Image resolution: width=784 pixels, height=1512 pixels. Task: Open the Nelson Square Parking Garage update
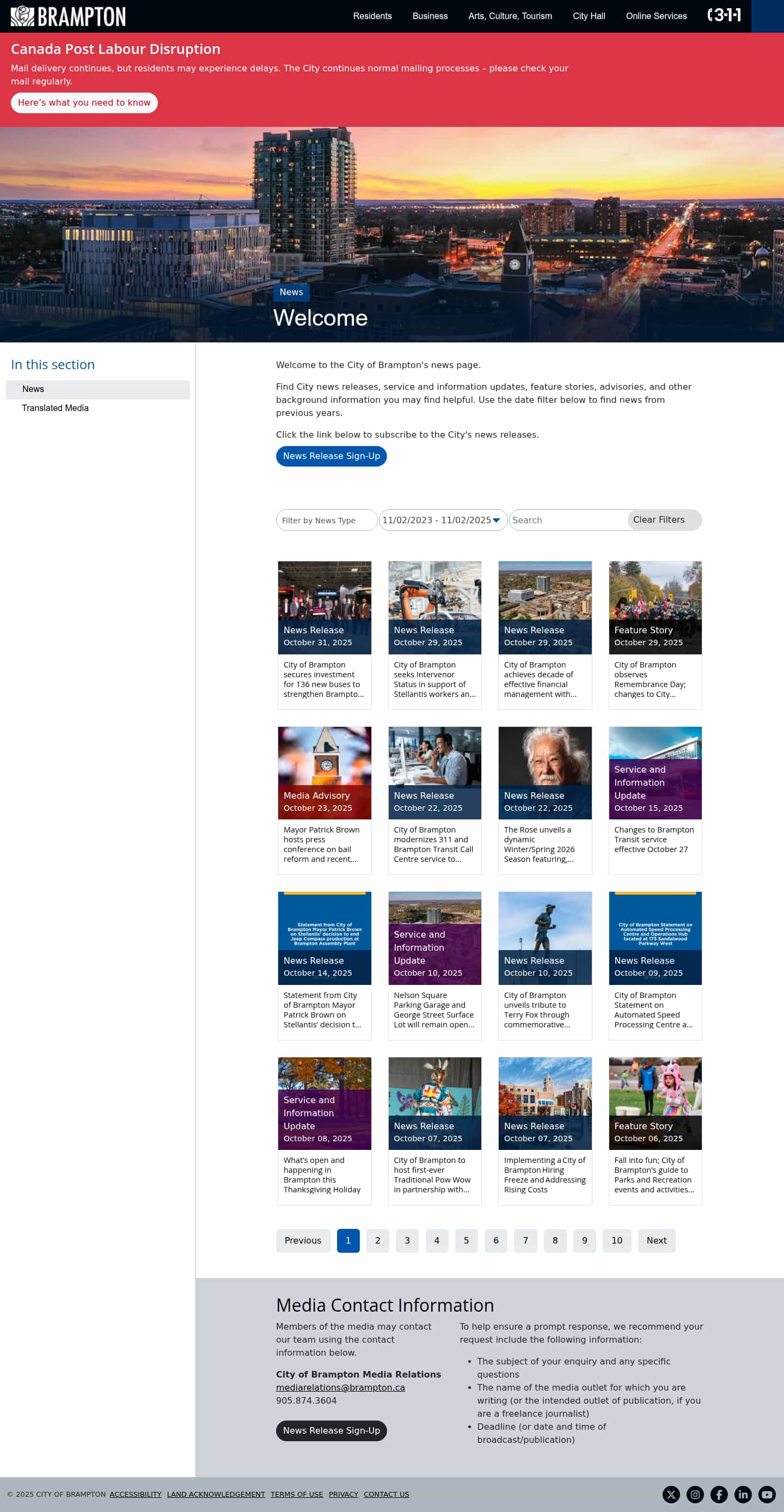pyautogui.click(x=435, y=966)
